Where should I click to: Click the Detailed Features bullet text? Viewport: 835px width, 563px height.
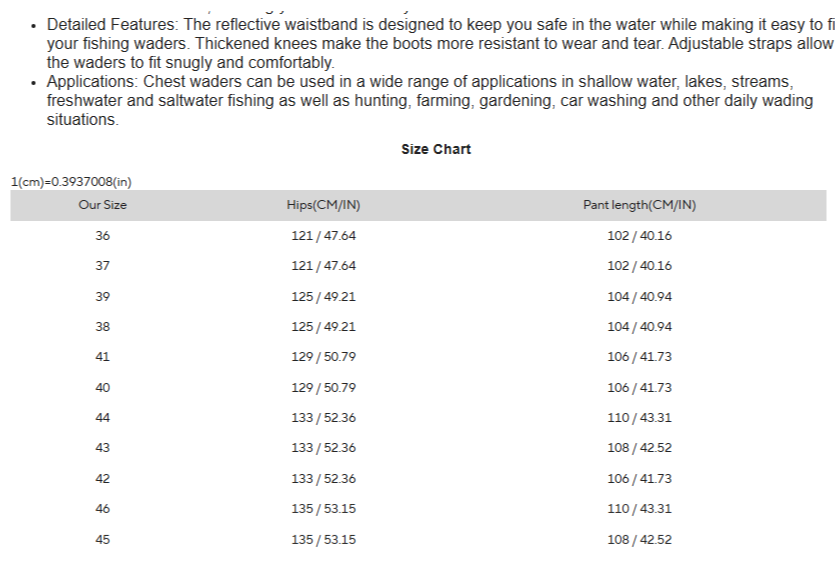point(440,44)
